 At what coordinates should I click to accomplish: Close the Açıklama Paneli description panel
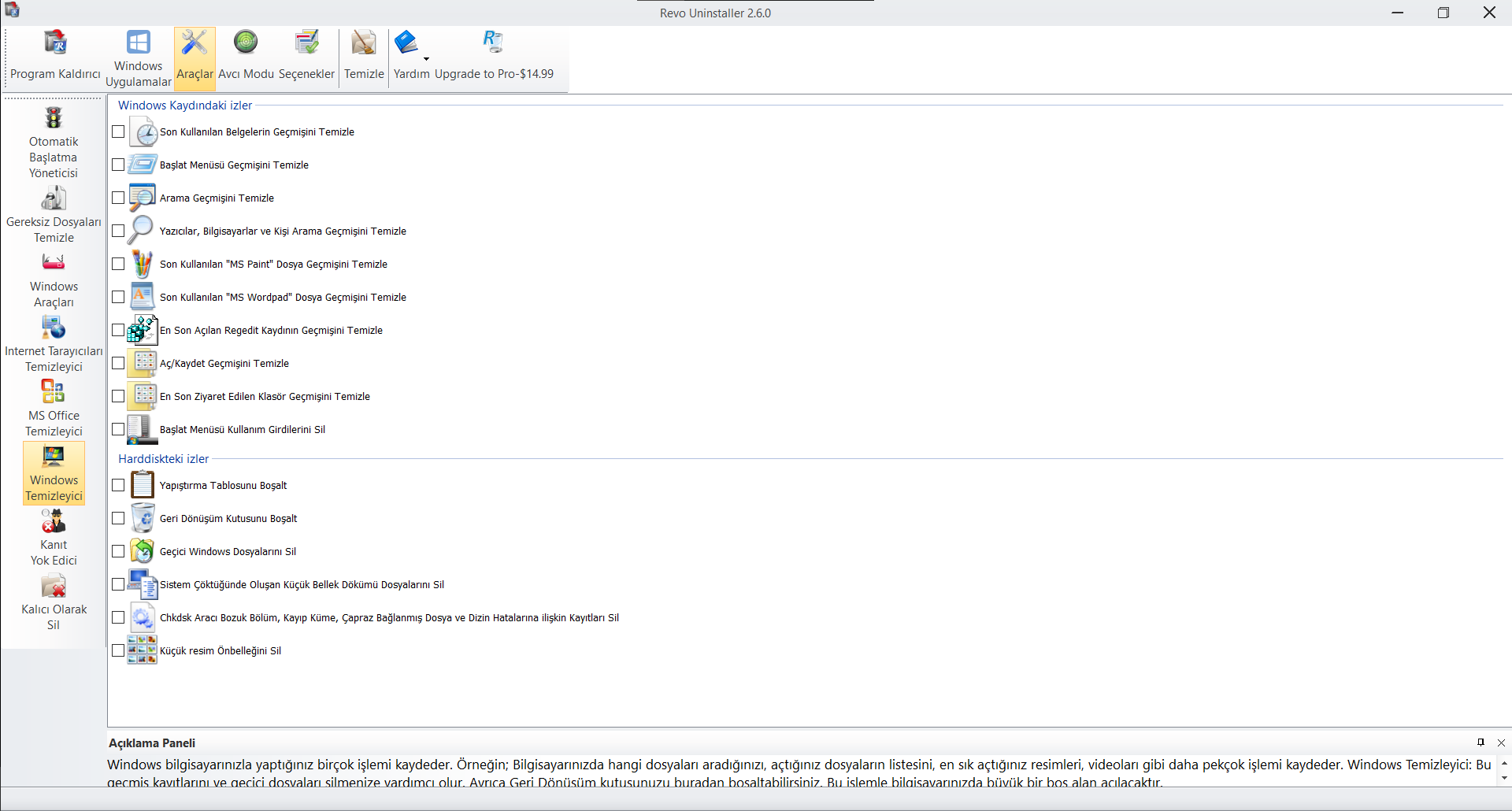click(x=1501, y=742)
